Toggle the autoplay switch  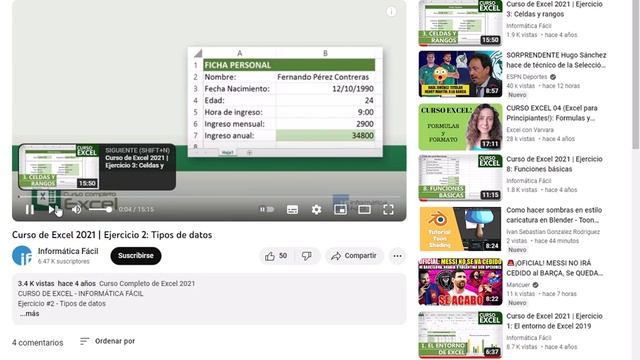click(x=267, y=210)
